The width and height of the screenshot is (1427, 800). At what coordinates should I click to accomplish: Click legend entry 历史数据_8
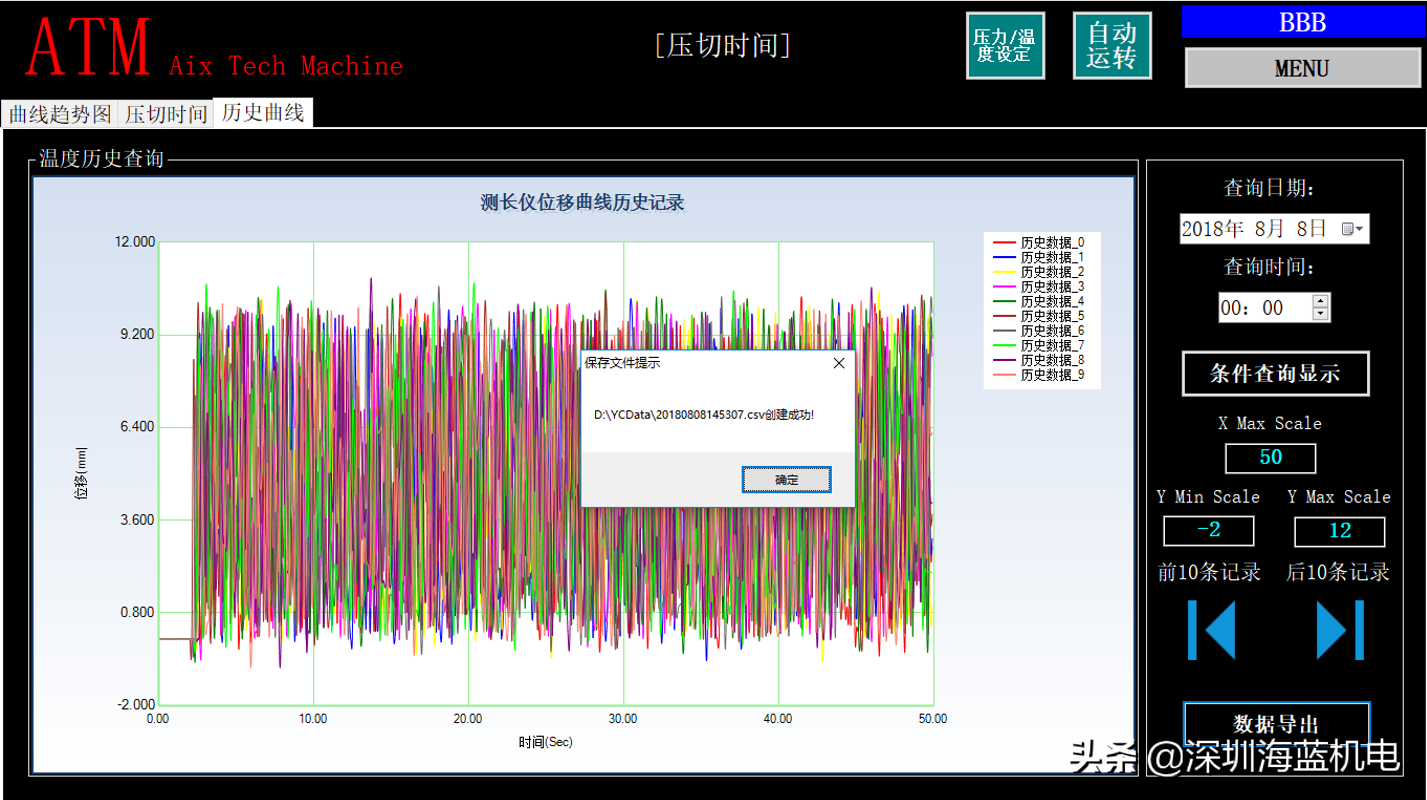click(x=1038, y=360)
